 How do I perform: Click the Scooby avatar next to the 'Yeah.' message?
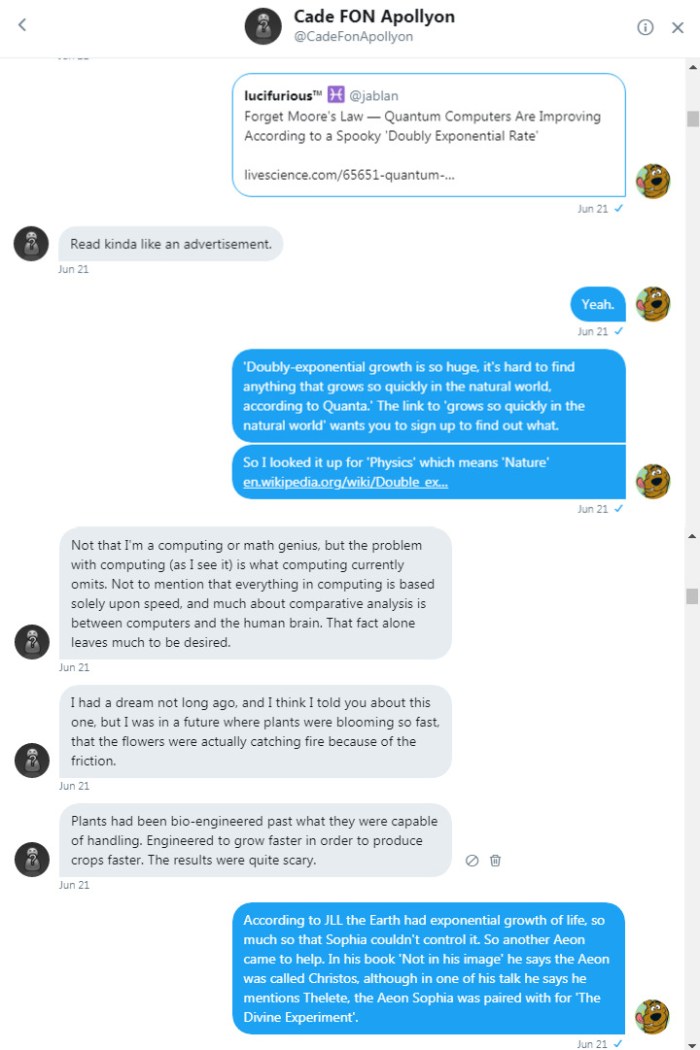[x=653, y=303]
